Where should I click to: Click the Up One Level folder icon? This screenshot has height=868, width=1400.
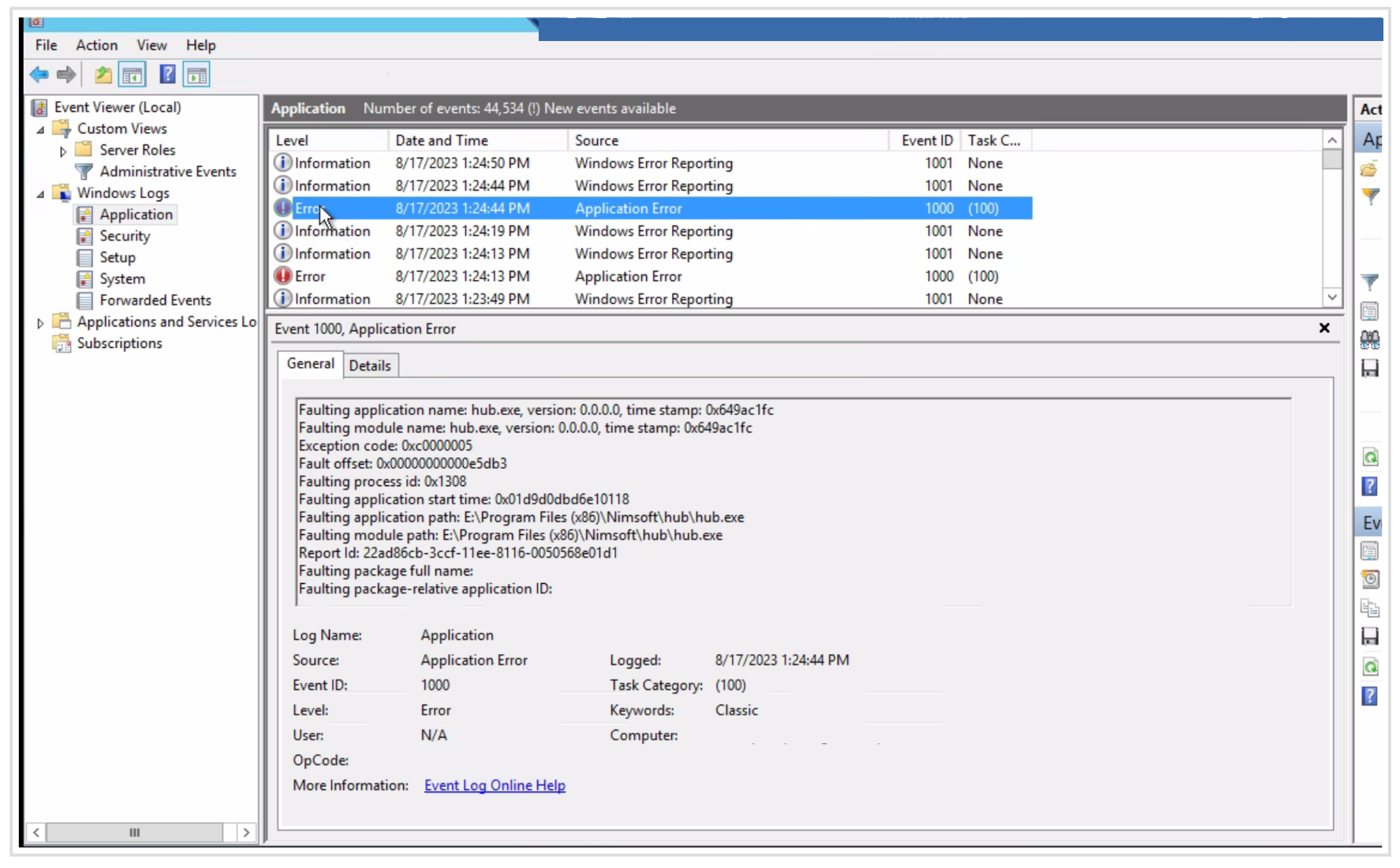coord(103,75)
